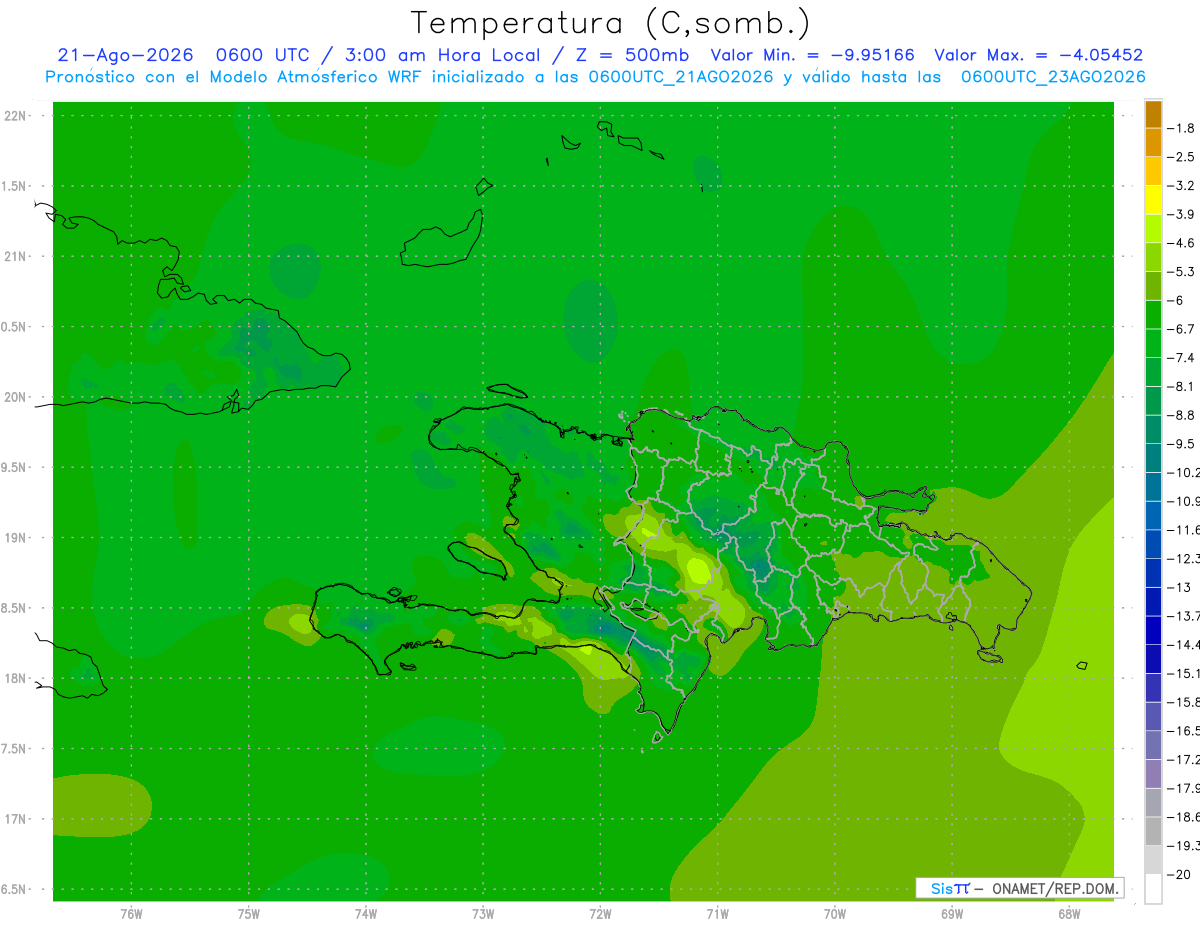
Task: Click the "-1.8" colorbar value
Action: (1181, 129)
